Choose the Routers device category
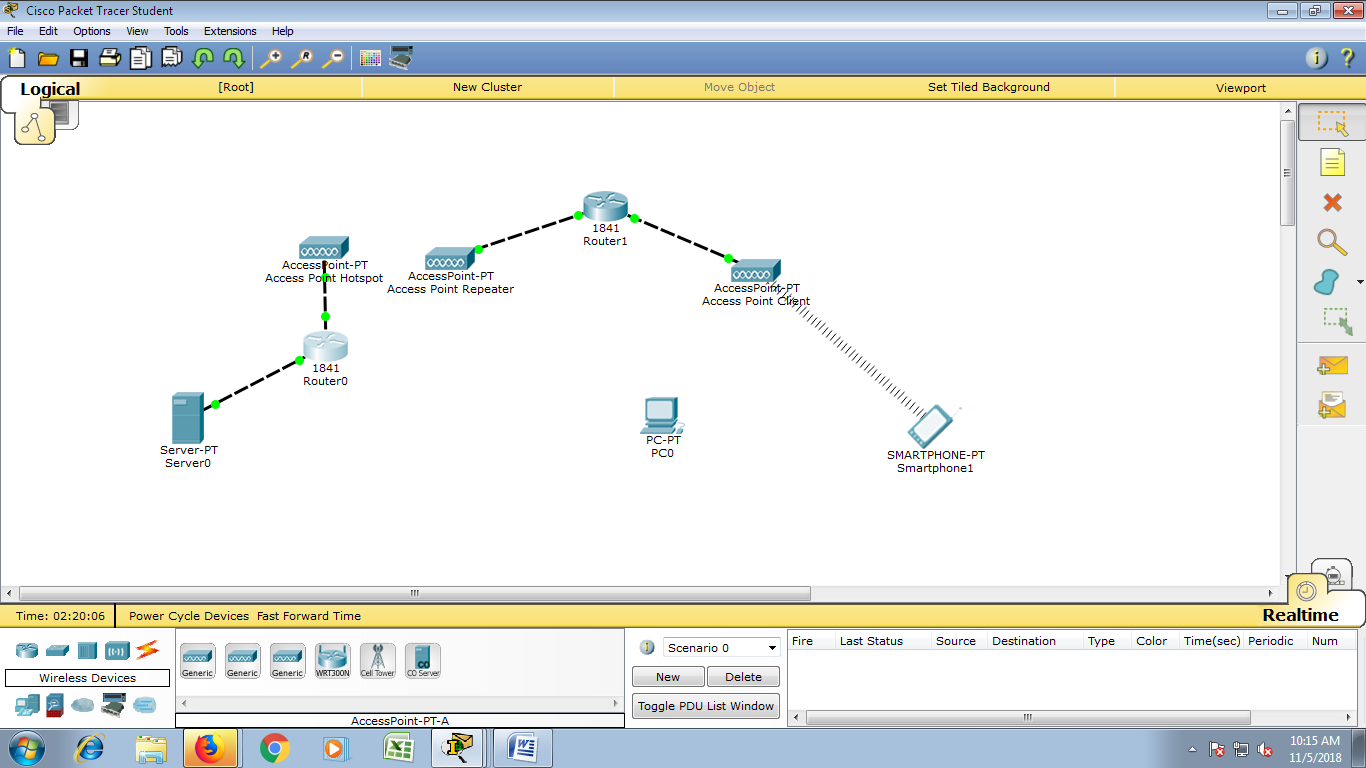 click(27, 651)
